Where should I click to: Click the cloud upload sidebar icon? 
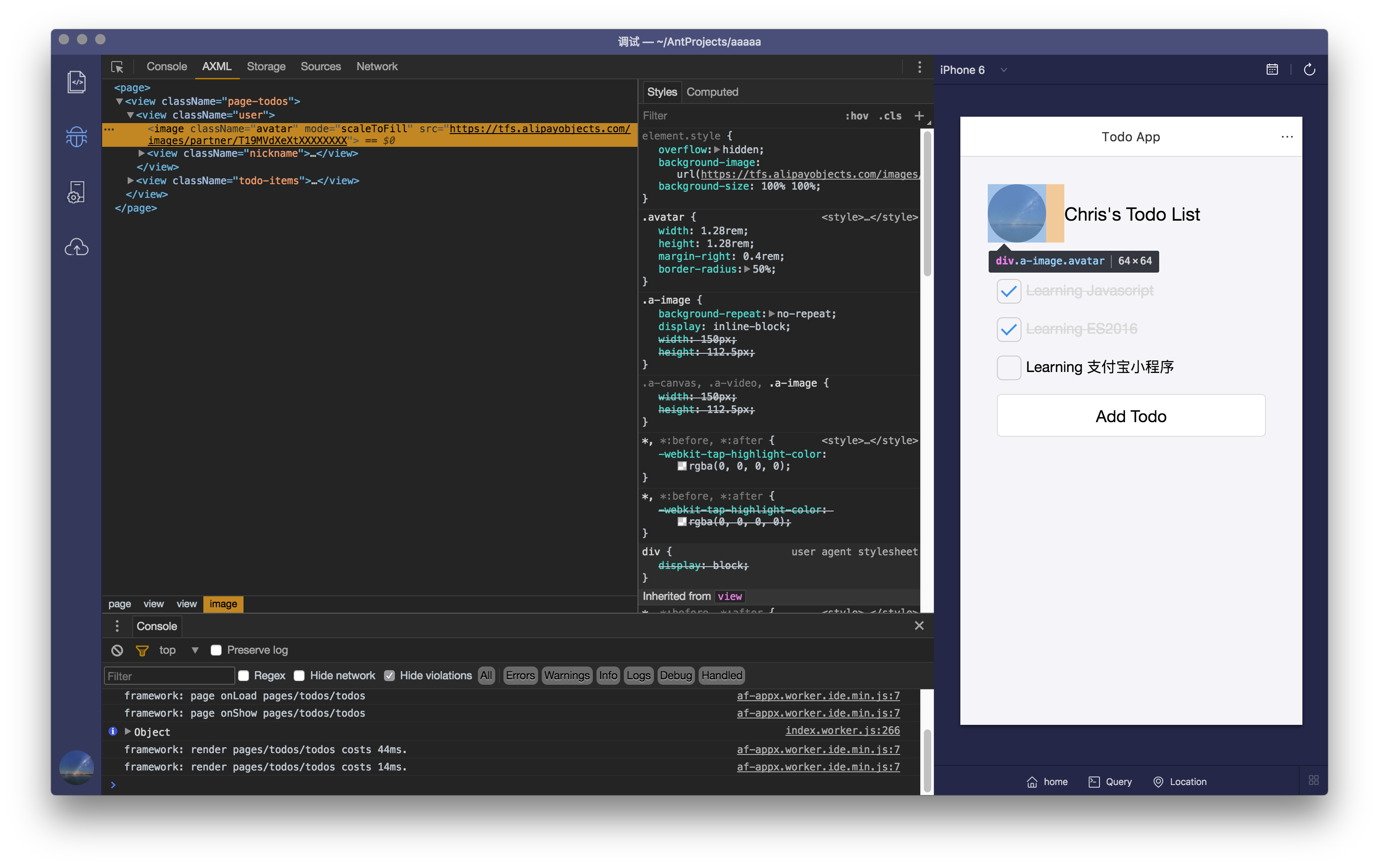coord(76,247)
